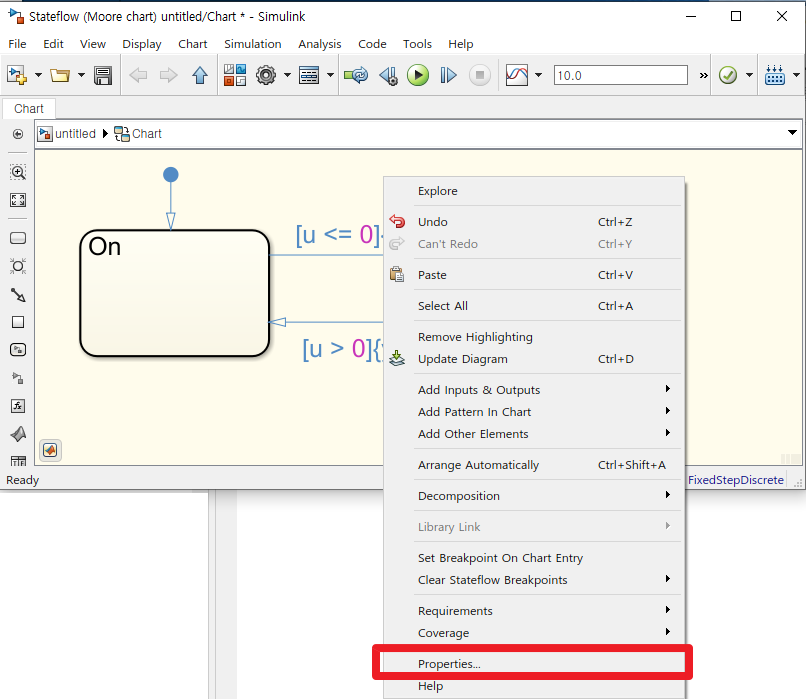Image resolution: width=806 pixels, height=699 pixels.
Task: Select the State tool in palette
Action: tap(18, 238)
